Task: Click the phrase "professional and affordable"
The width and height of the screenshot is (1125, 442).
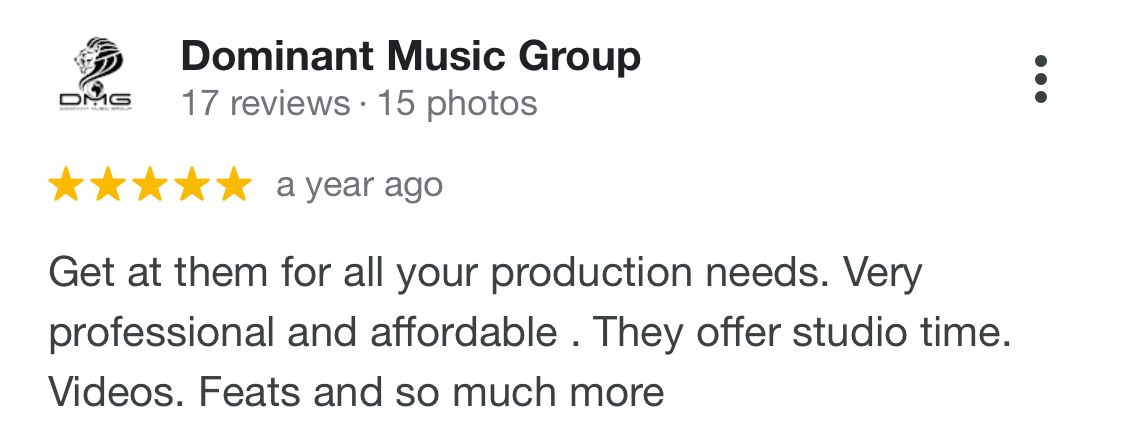Action: pyautogui.click(x=302, y=332)
